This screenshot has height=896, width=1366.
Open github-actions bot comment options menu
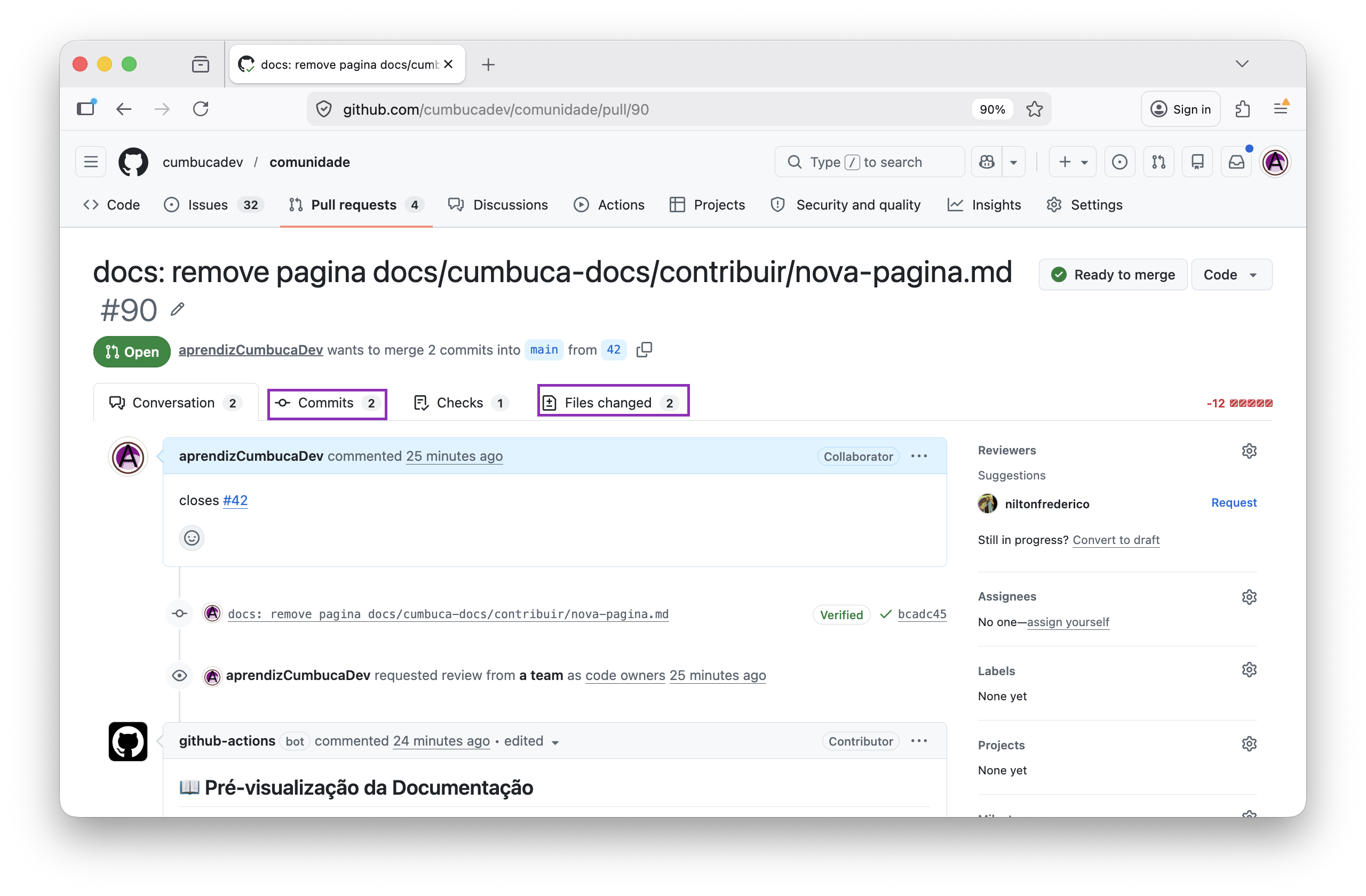pyautogui.click(x=919, y=741)
